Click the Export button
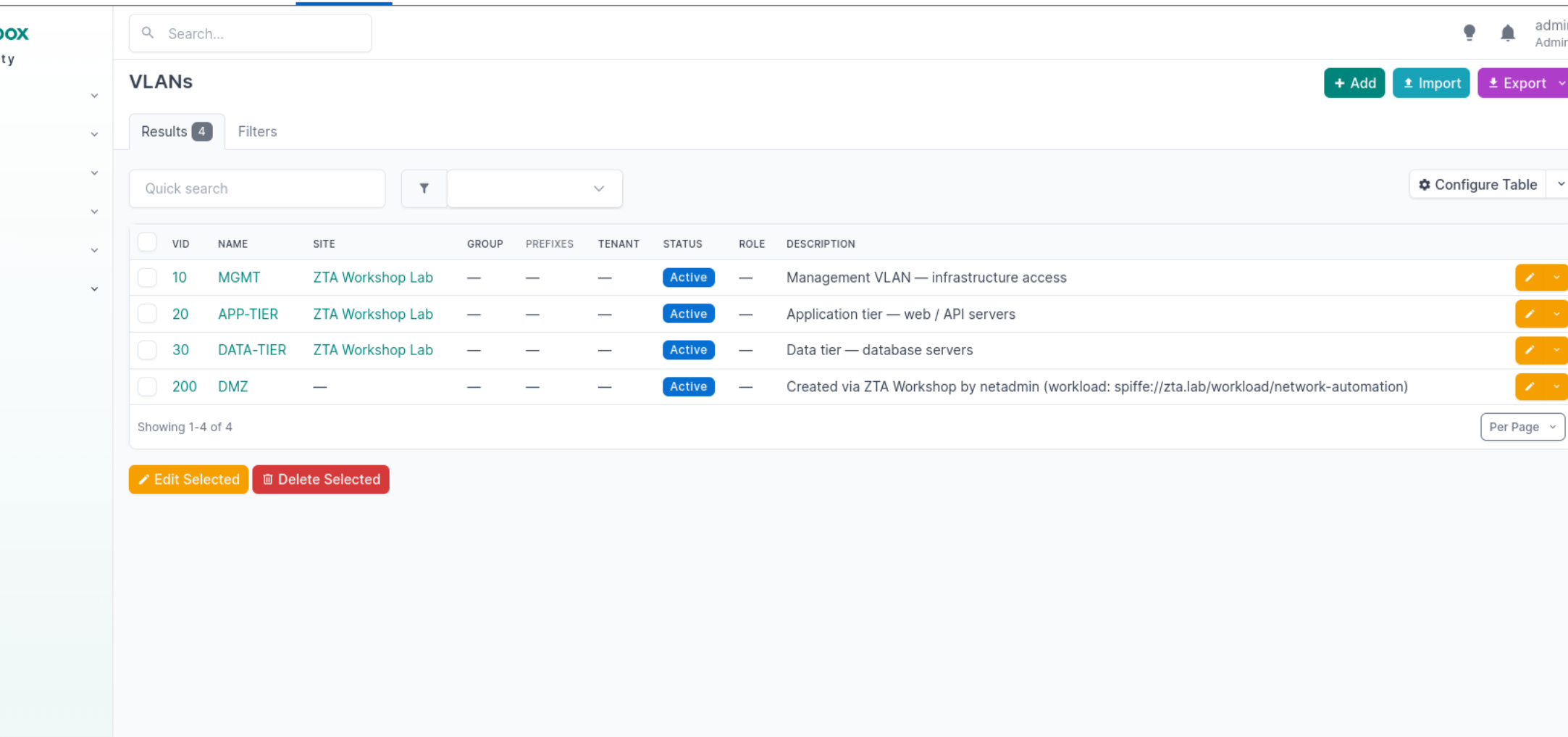This screenshot has width=1568, height=737. (x=1516, y=83)
